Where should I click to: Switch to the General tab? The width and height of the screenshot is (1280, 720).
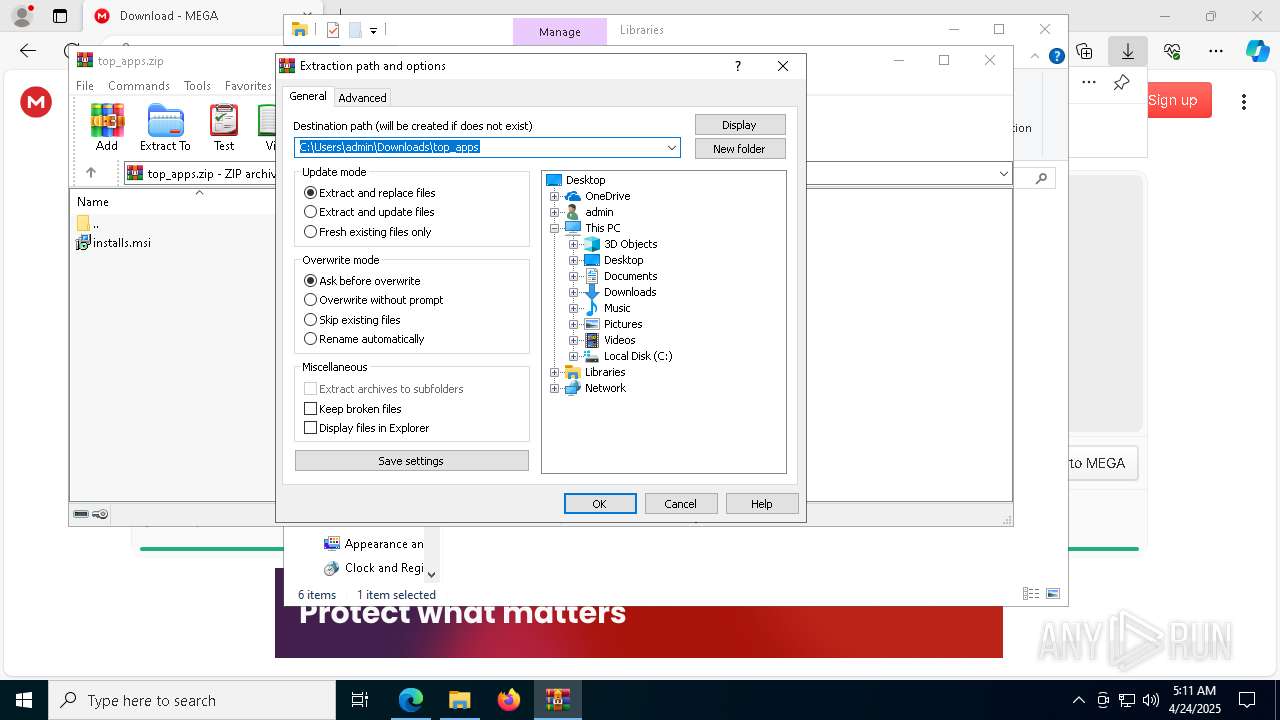click(308, 96)
